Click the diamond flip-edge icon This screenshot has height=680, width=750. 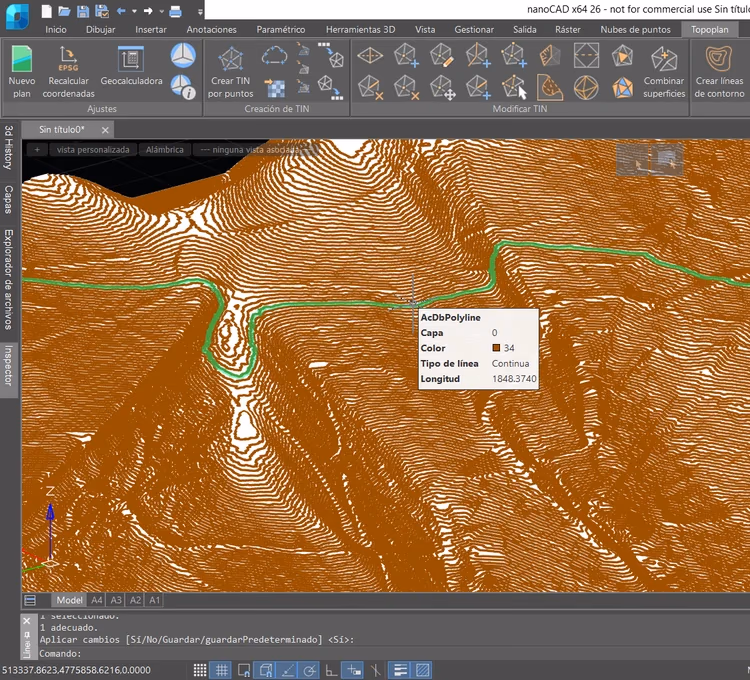pyautogui.click(x=370, y=55)
